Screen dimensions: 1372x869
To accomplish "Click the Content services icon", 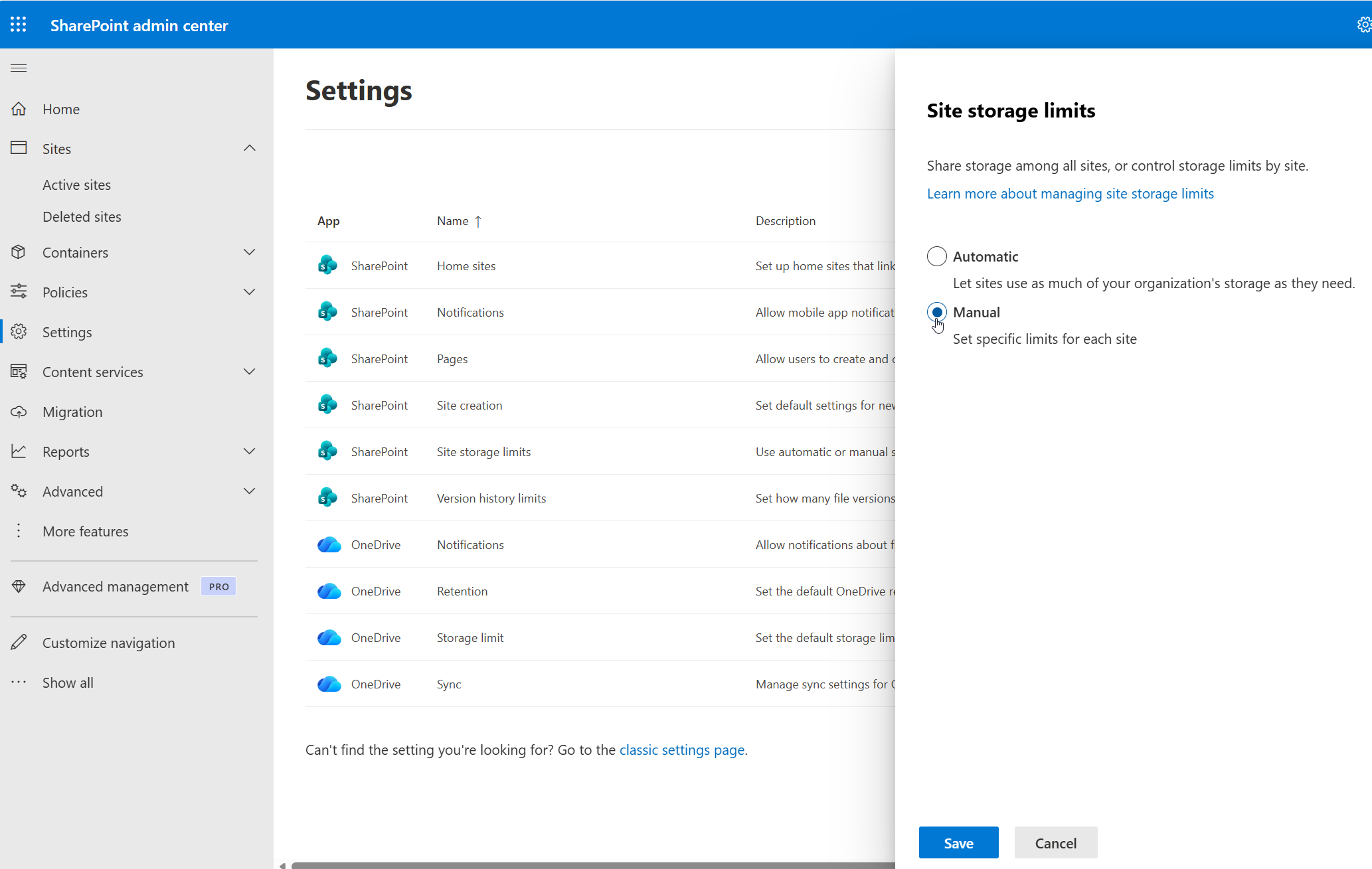I will point(19,372).
